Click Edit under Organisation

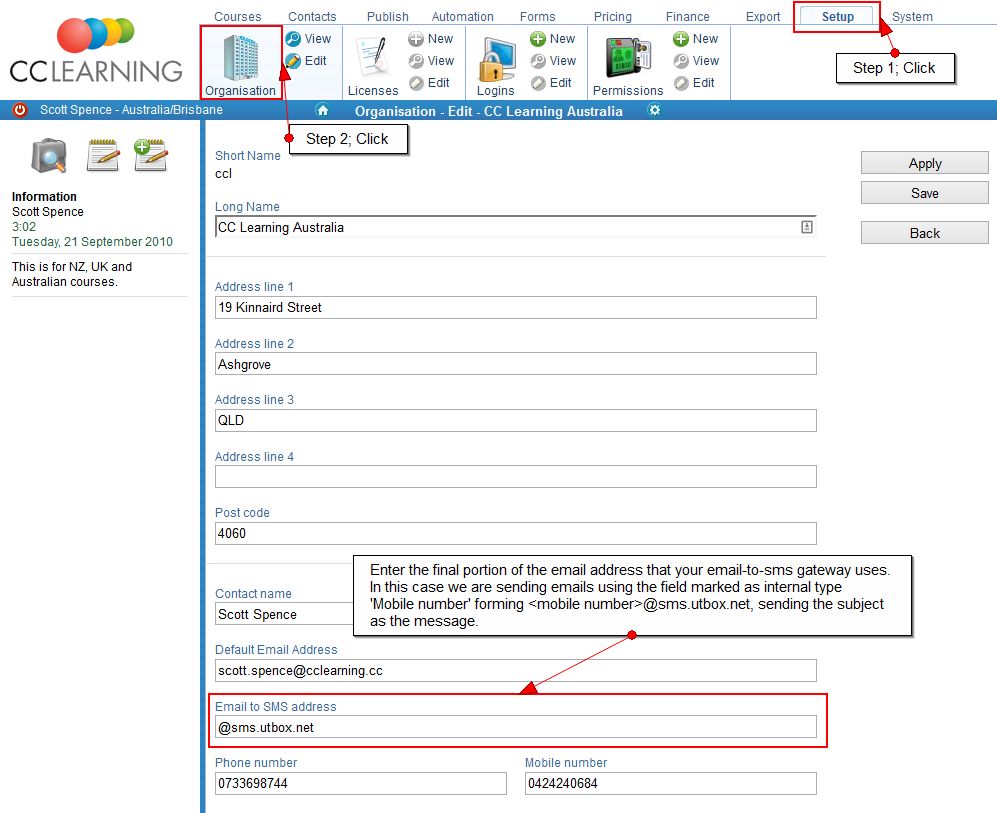click(x=306, y=61)
